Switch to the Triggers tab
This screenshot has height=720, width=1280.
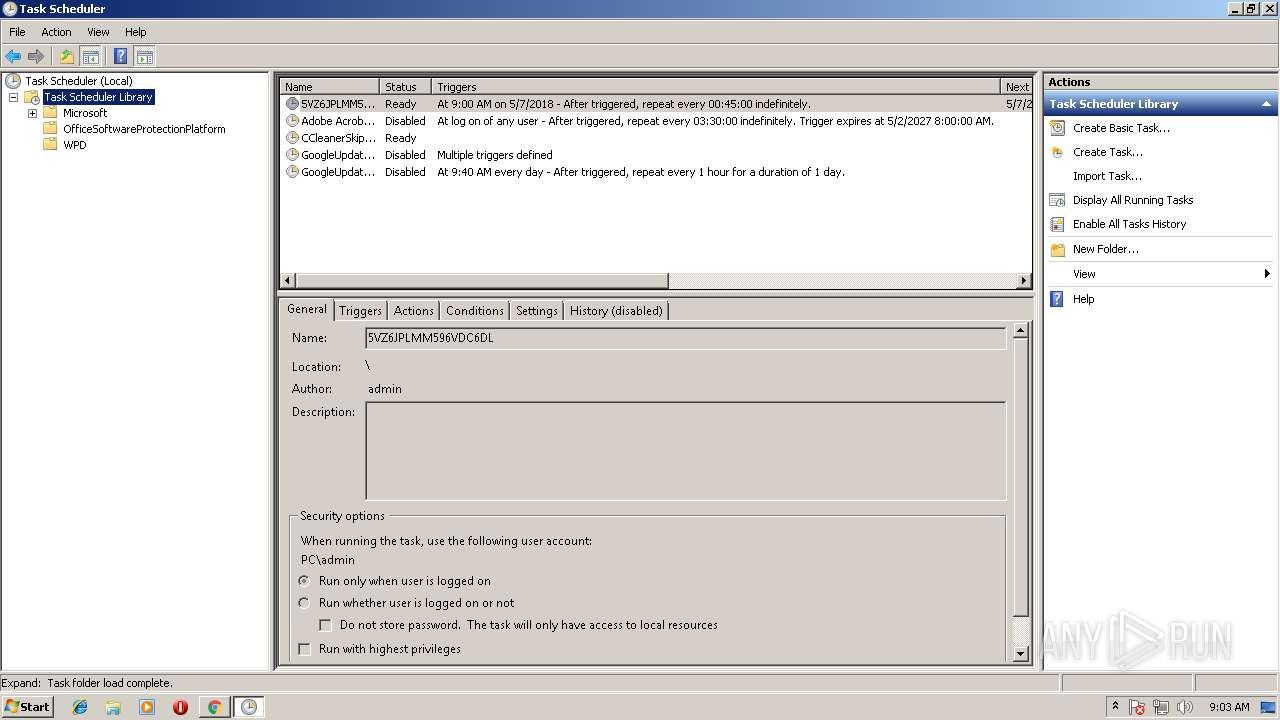point(360,311)
